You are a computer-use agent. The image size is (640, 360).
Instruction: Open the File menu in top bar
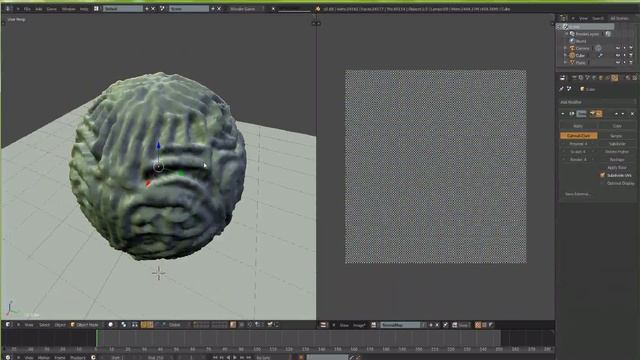(x=27, y=9)
